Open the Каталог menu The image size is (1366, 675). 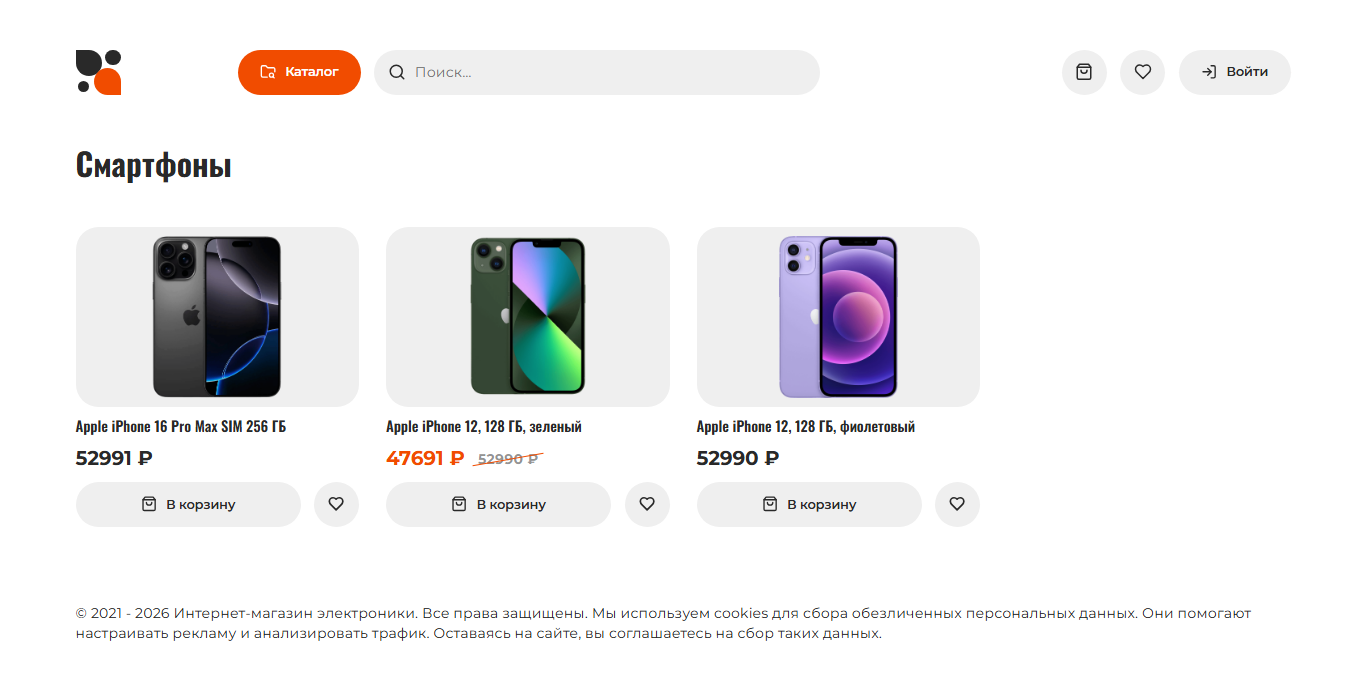pos(299,72)
